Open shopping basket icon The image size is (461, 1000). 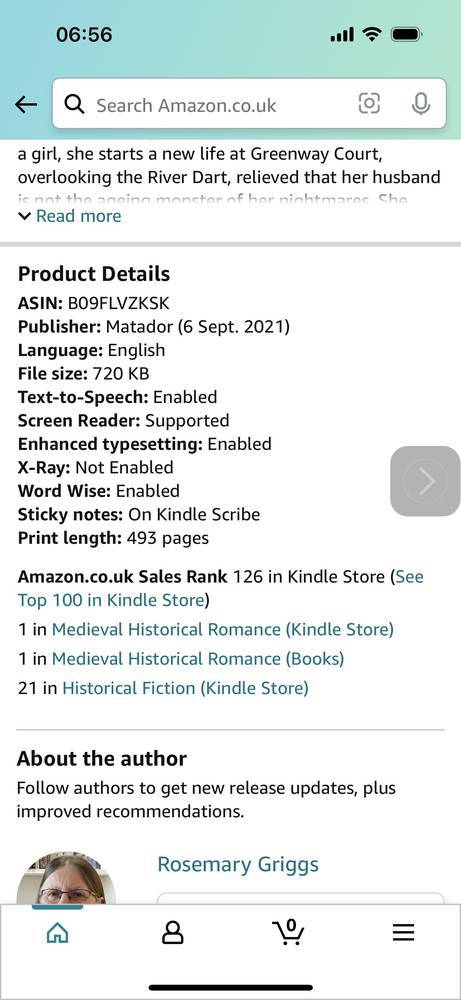288,932
